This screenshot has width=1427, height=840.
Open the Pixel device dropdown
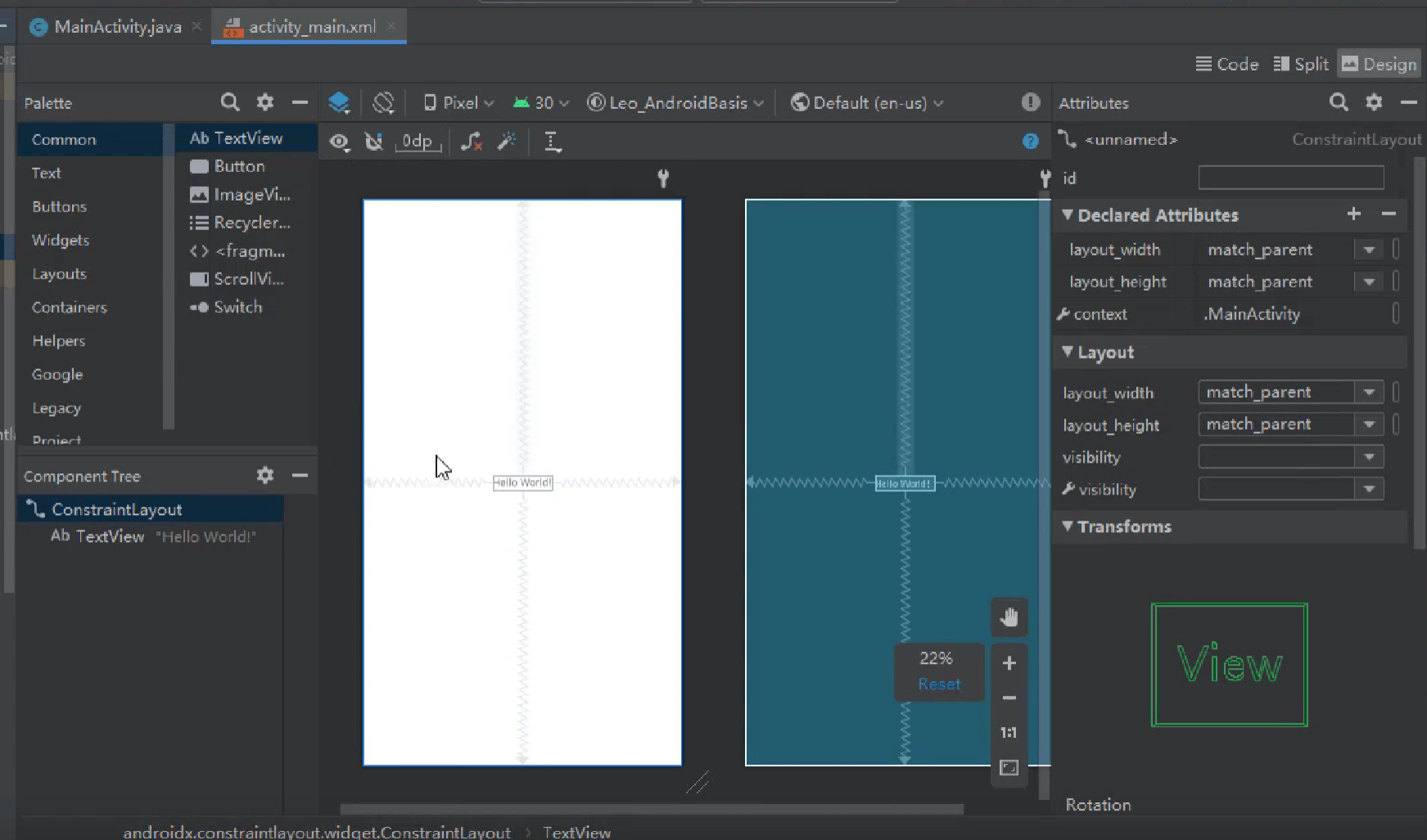click(x=458, y=102)
